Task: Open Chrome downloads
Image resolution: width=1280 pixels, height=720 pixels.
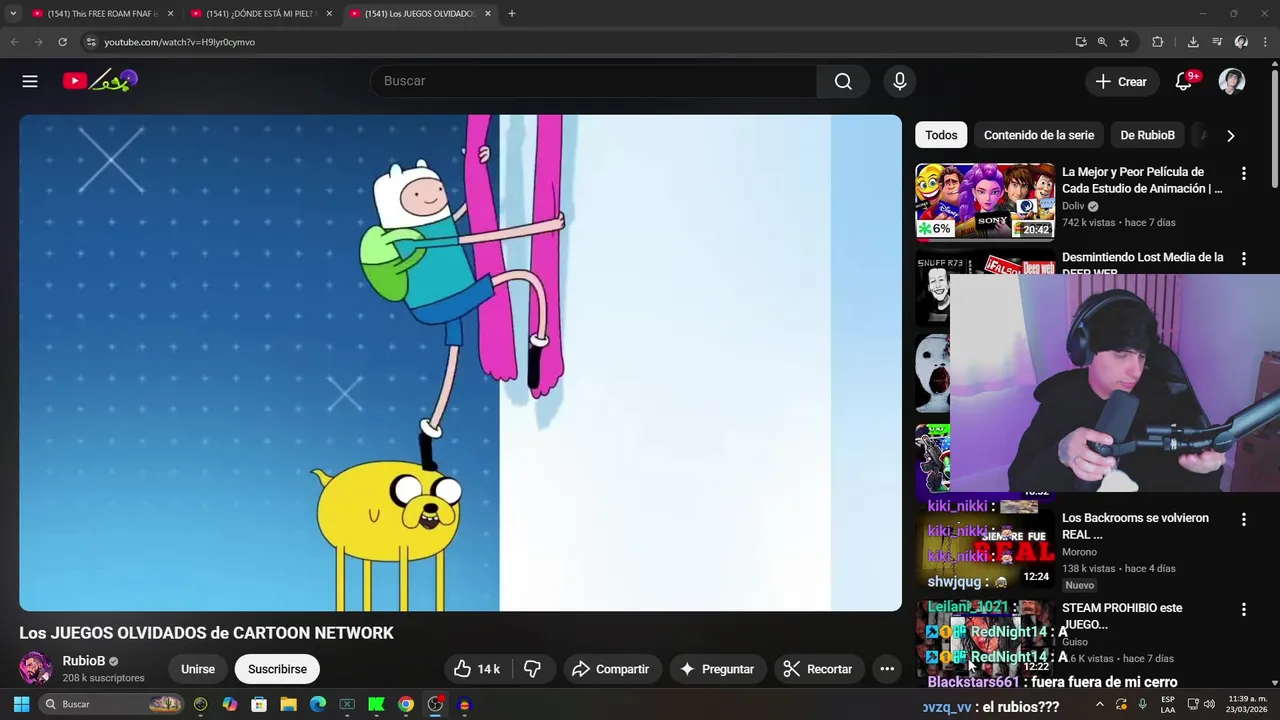Action: [1193, 42]
